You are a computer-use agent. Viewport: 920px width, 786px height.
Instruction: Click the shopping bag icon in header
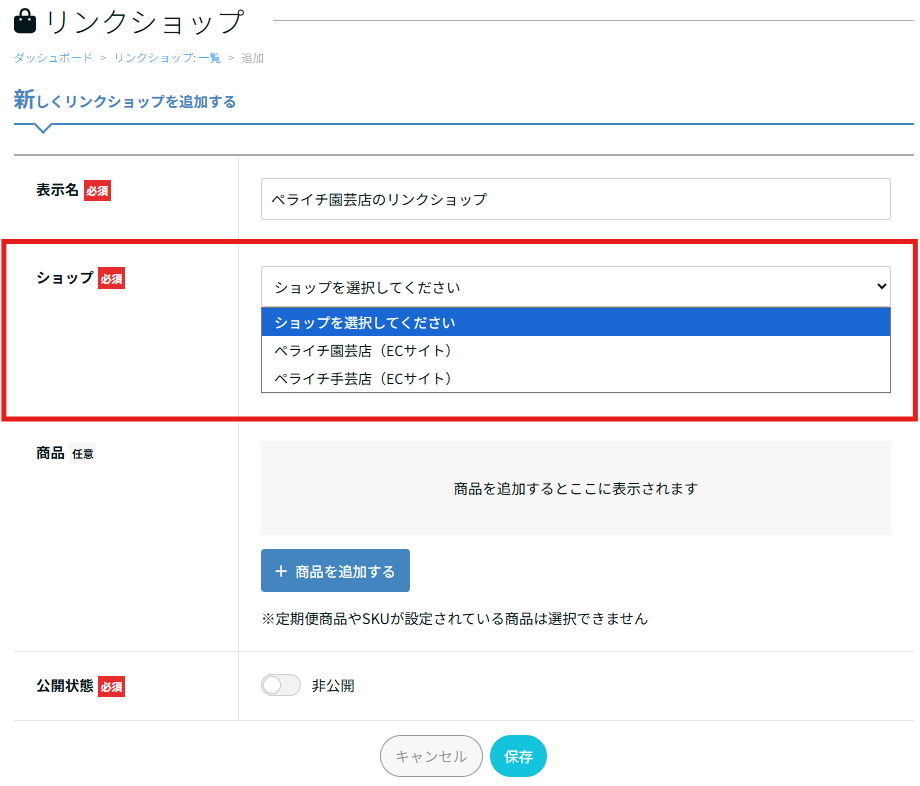(25, 22)
